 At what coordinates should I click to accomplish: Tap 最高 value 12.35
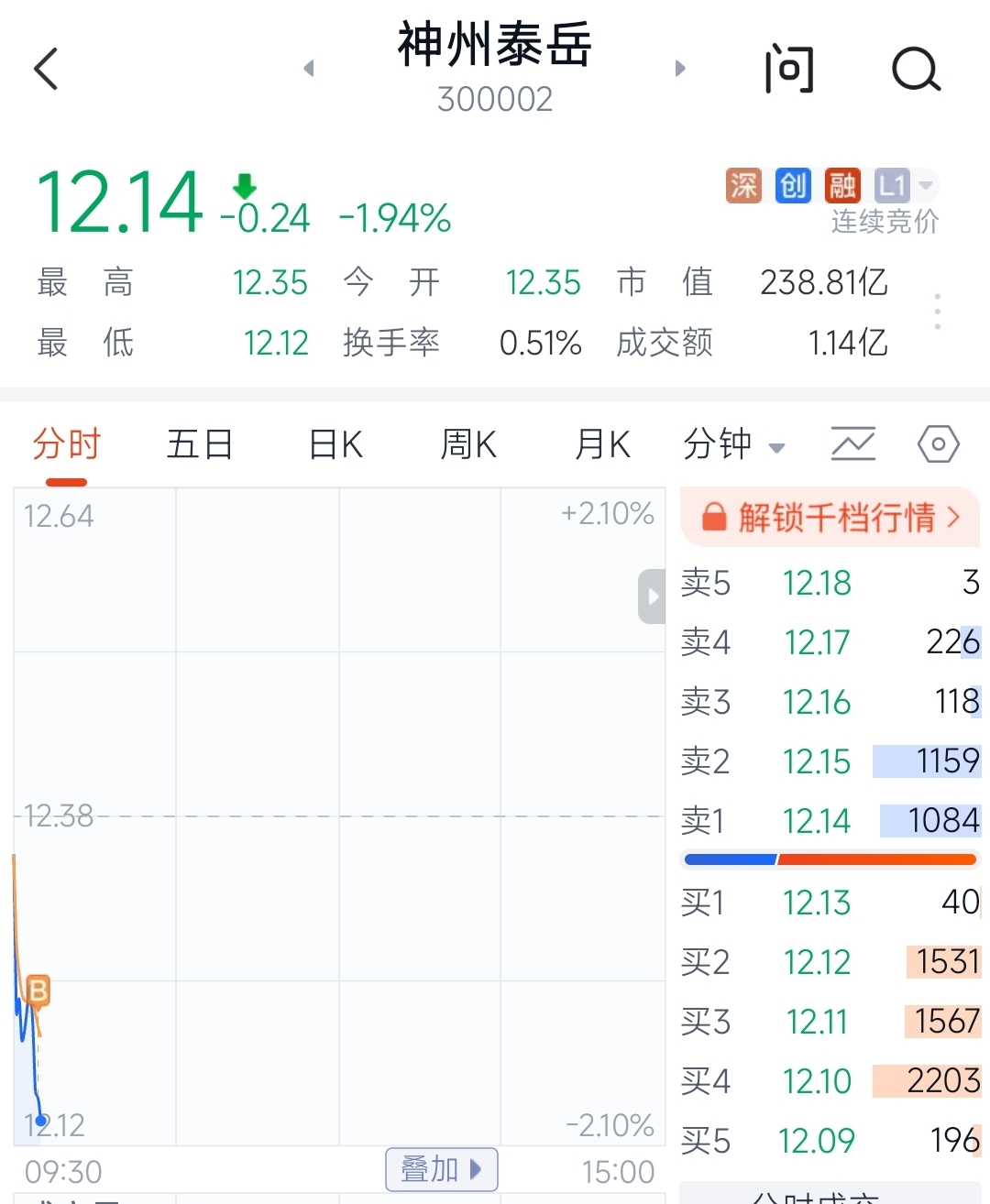(270, 282)
